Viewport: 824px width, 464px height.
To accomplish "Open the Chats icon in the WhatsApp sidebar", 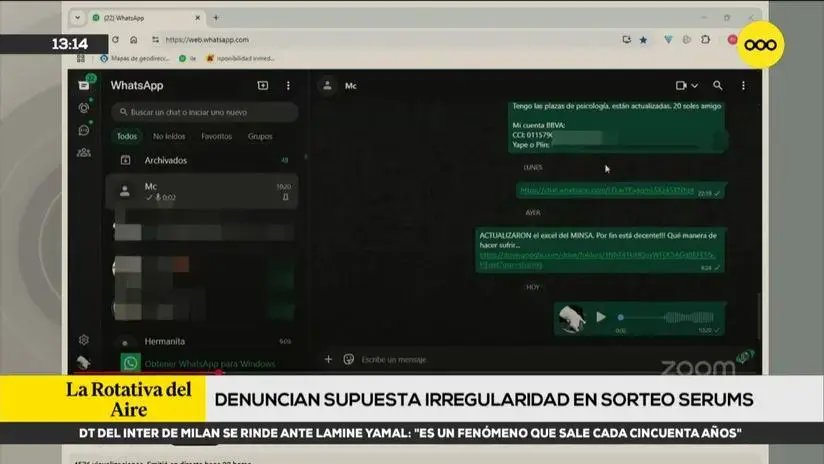I will pos(84,85).
